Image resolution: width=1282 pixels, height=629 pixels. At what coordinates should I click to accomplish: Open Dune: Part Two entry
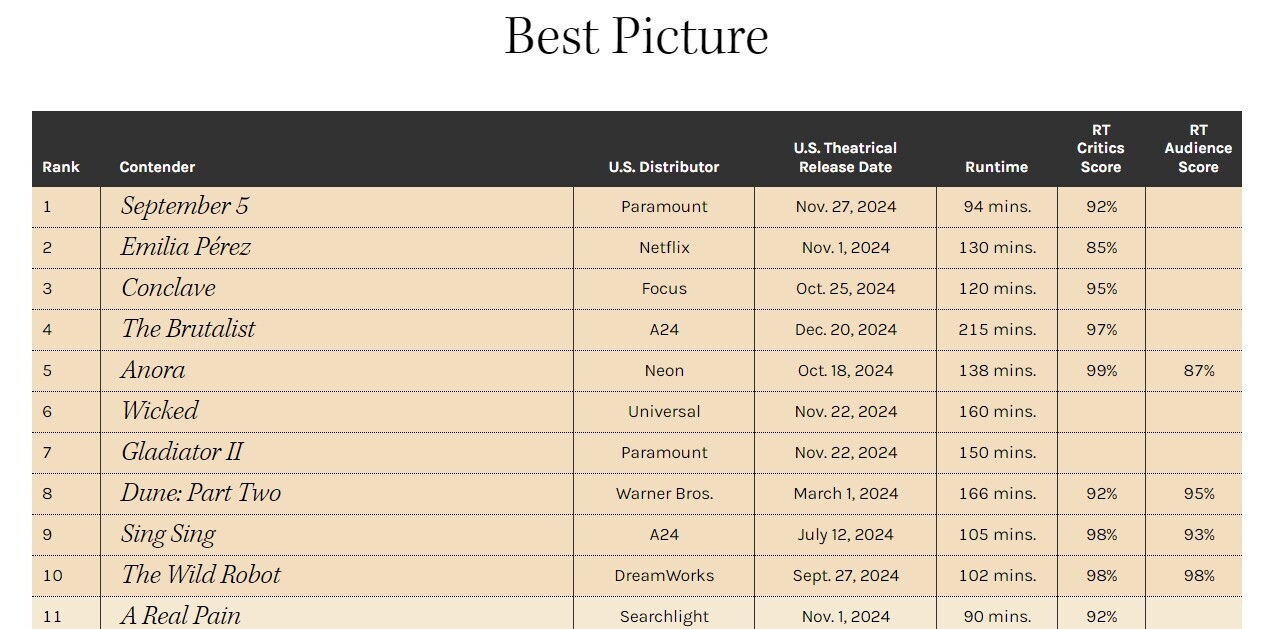[201, 493]
